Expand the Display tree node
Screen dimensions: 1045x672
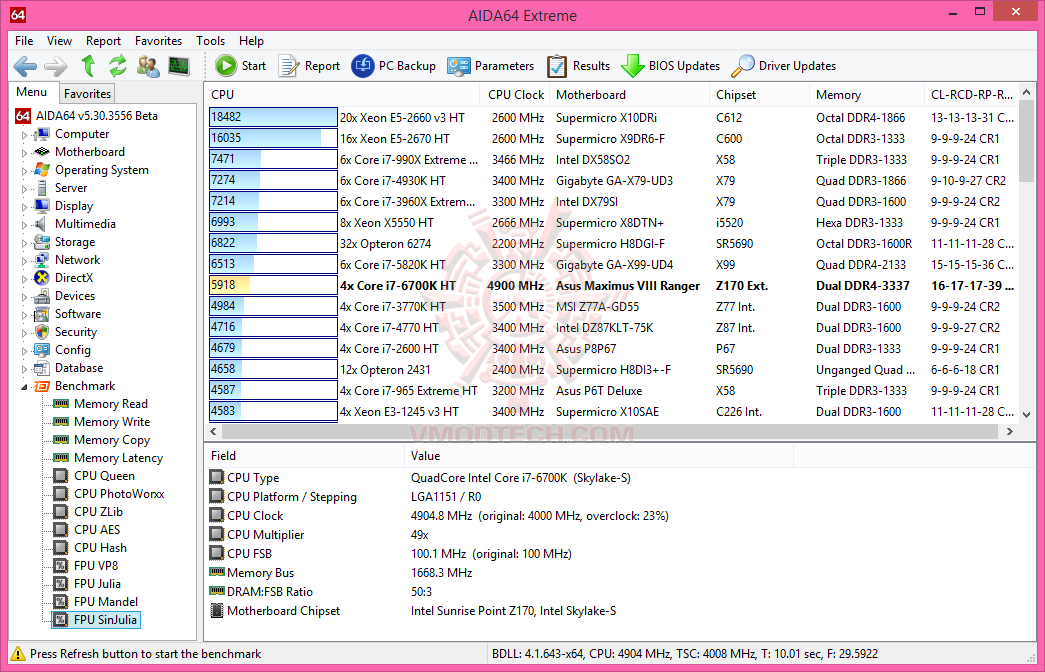(x=25, y=207)
